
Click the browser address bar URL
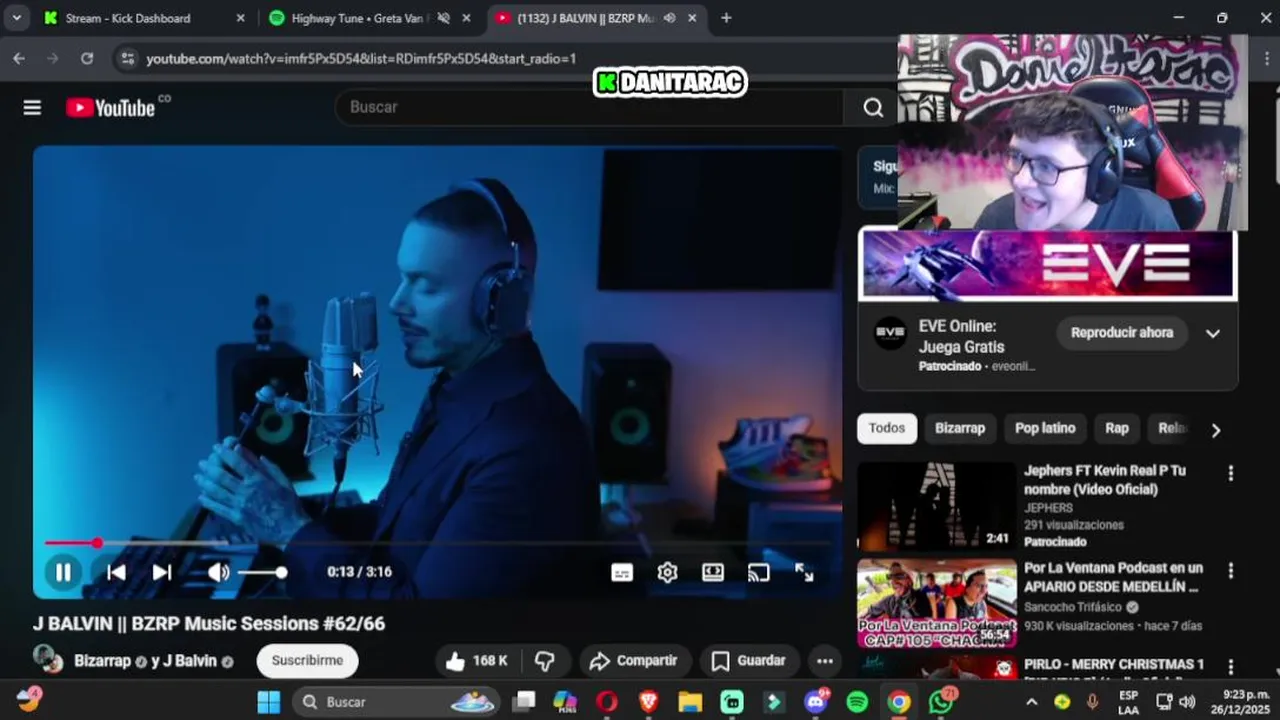pos(361,59)
